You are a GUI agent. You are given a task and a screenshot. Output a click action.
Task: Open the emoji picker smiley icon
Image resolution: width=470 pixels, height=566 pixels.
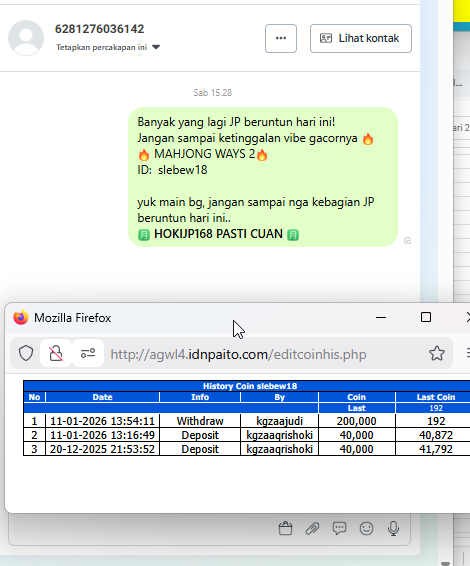366,528
